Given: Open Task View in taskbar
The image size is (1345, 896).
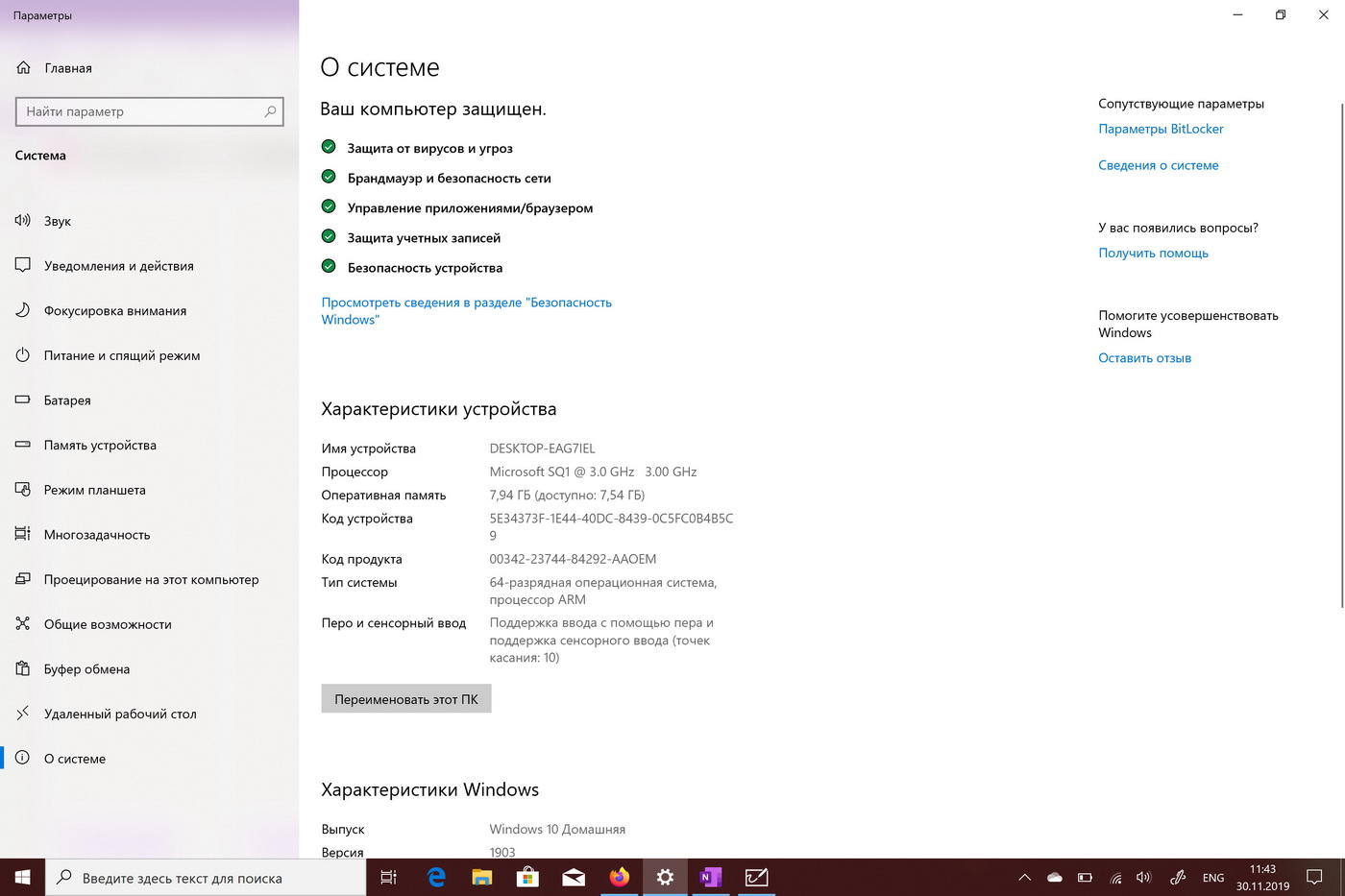Looking at the screenshot, I should tap(388, 878).
